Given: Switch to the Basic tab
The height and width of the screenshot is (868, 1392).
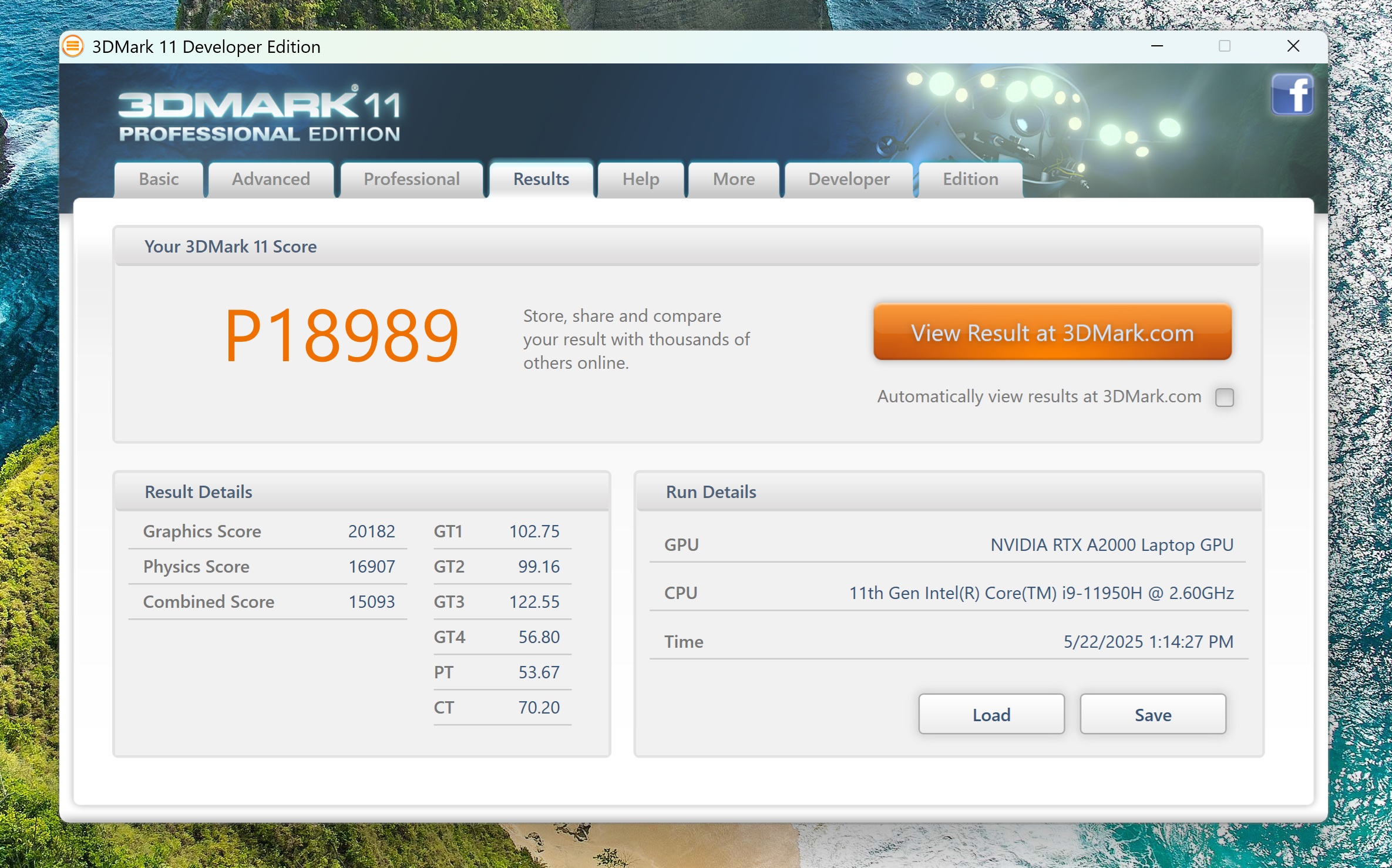Looking at the screenshot, I should click(x=159, y=179).
